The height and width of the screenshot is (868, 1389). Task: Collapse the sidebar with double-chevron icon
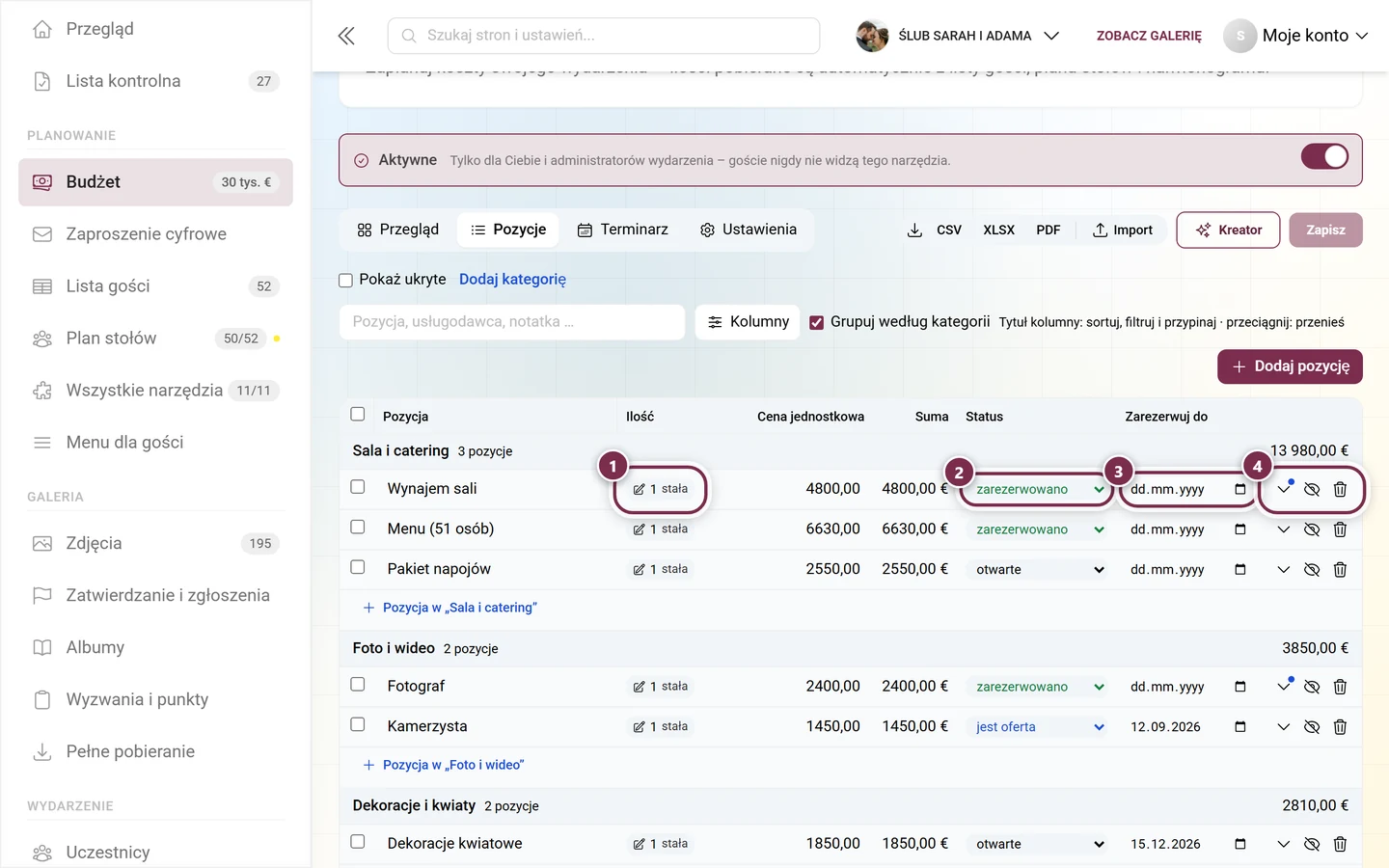point(346,36)
